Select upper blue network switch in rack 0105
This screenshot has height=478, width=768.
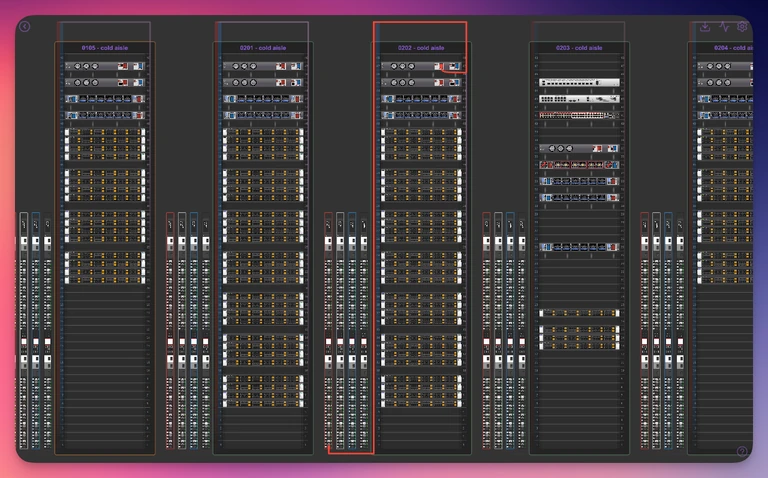point(105,99)
